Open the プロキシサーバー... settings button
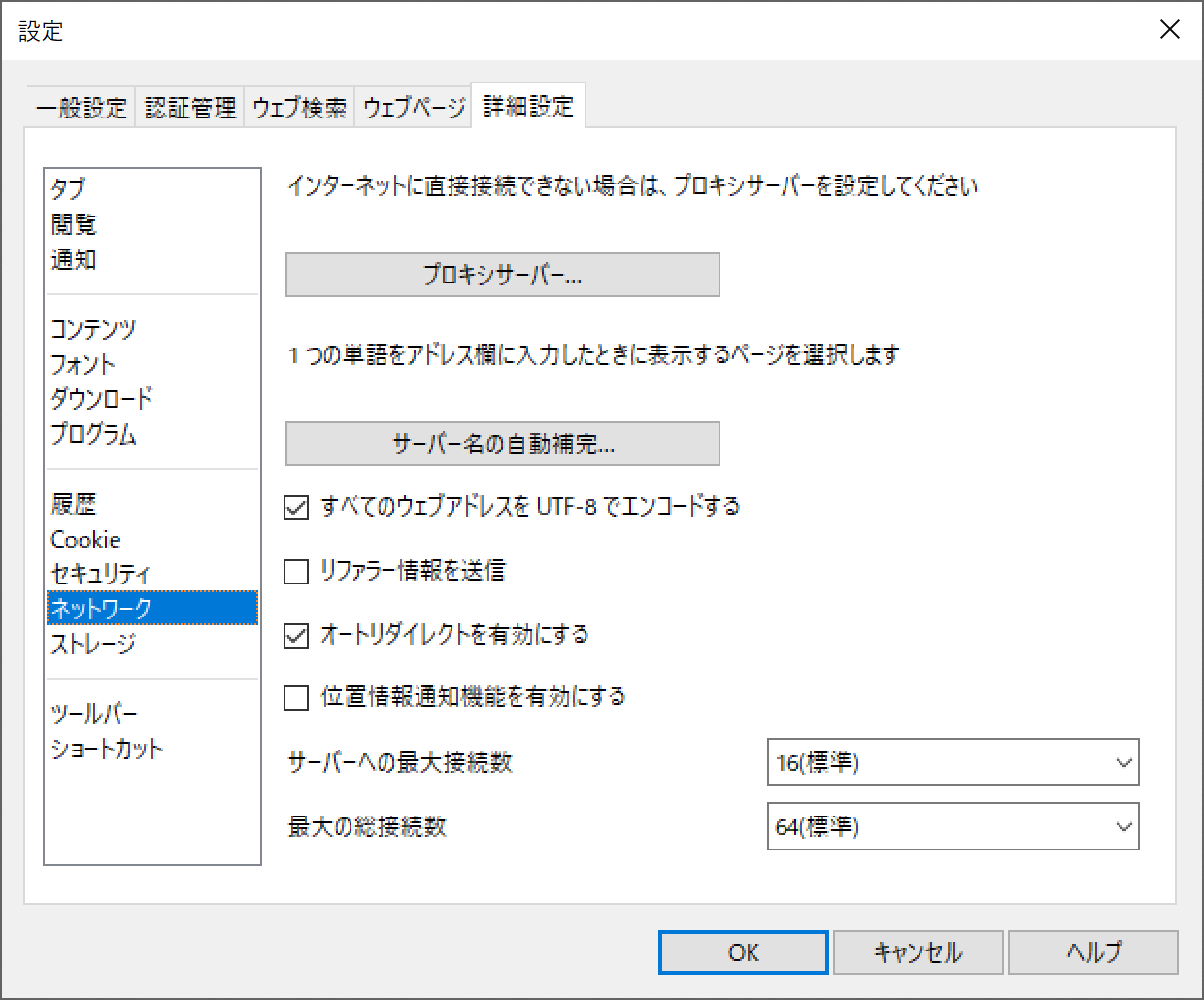The width and height of the screenshot is (1204, 1000). [502, 276]
